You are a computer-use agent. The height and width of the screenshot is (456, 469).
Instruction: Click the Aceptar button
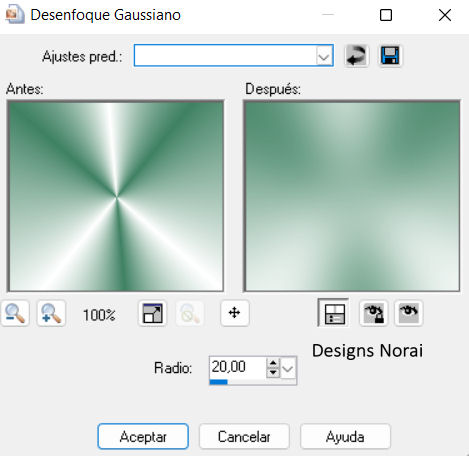[x=143, y=436]
